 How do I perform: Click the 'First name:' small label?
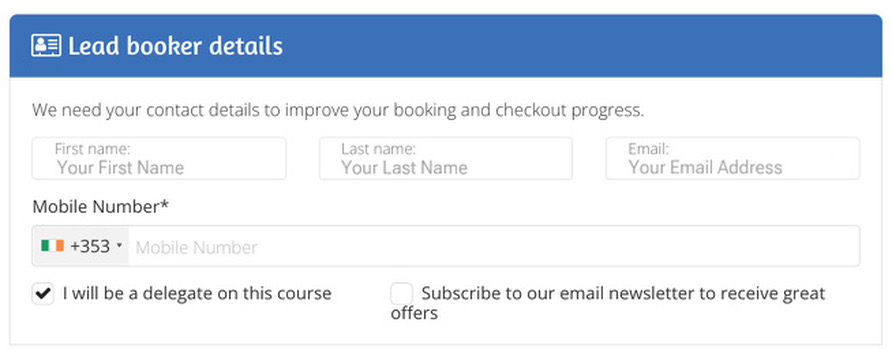click(93, 149)
